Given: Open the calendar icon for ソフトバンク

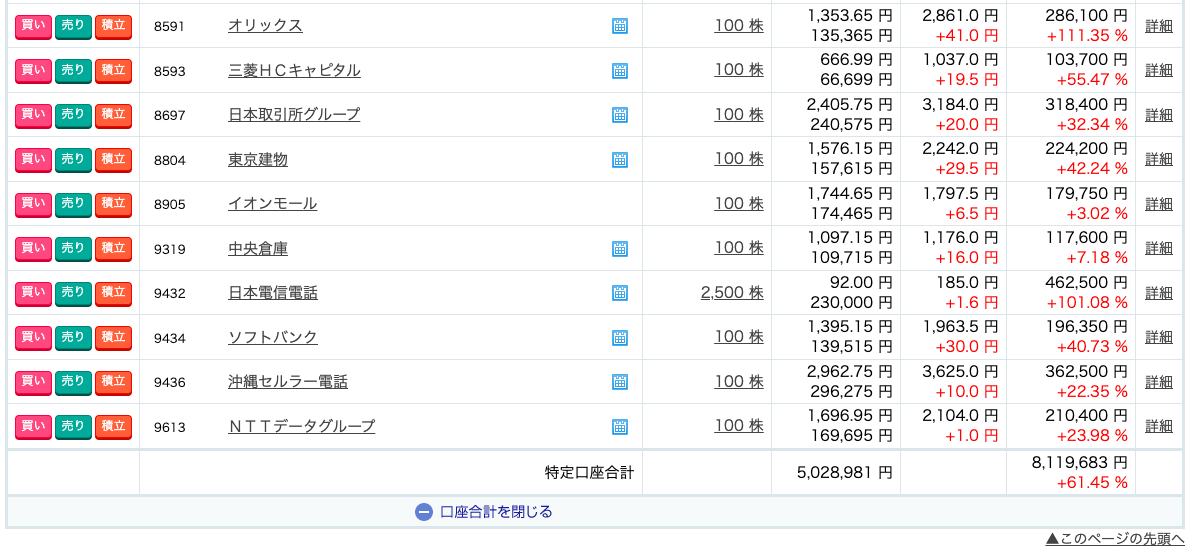Looking at the screenshot, I should pos(620,337).
